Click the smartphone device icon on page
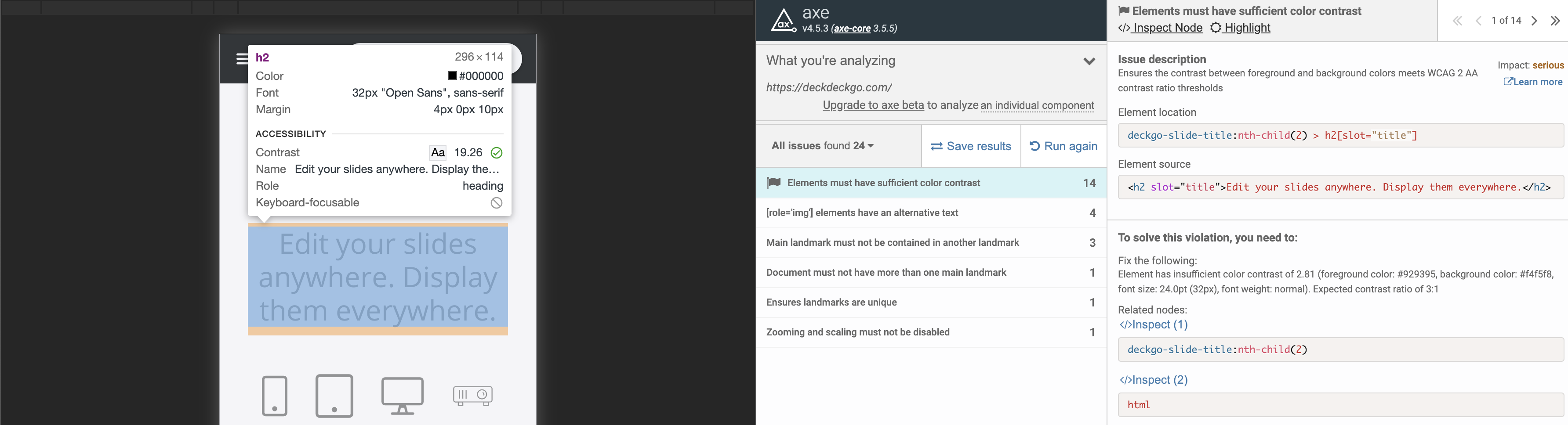 pos(275,396)
